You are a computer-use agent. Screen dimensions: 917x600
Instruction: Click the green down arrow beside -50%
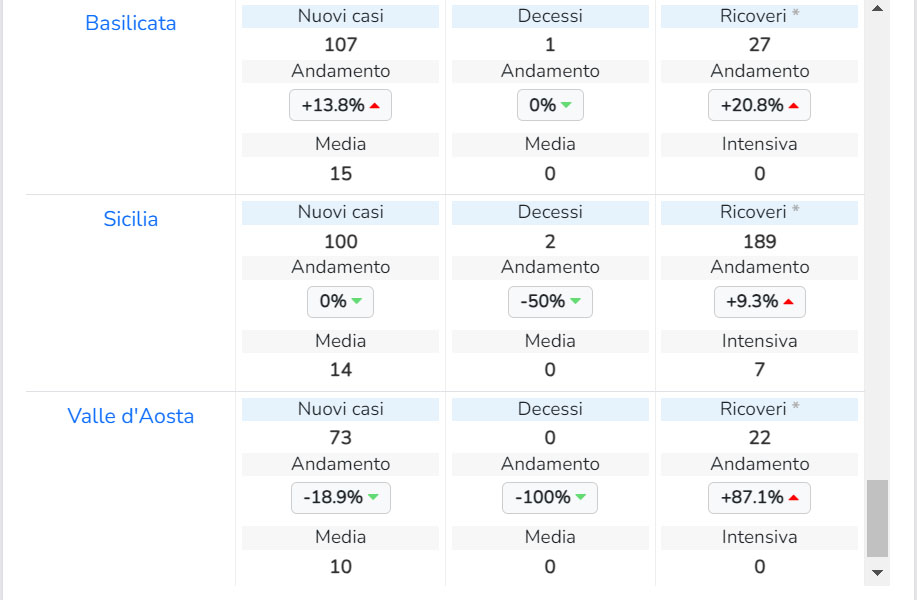click(x=575, y=302)
